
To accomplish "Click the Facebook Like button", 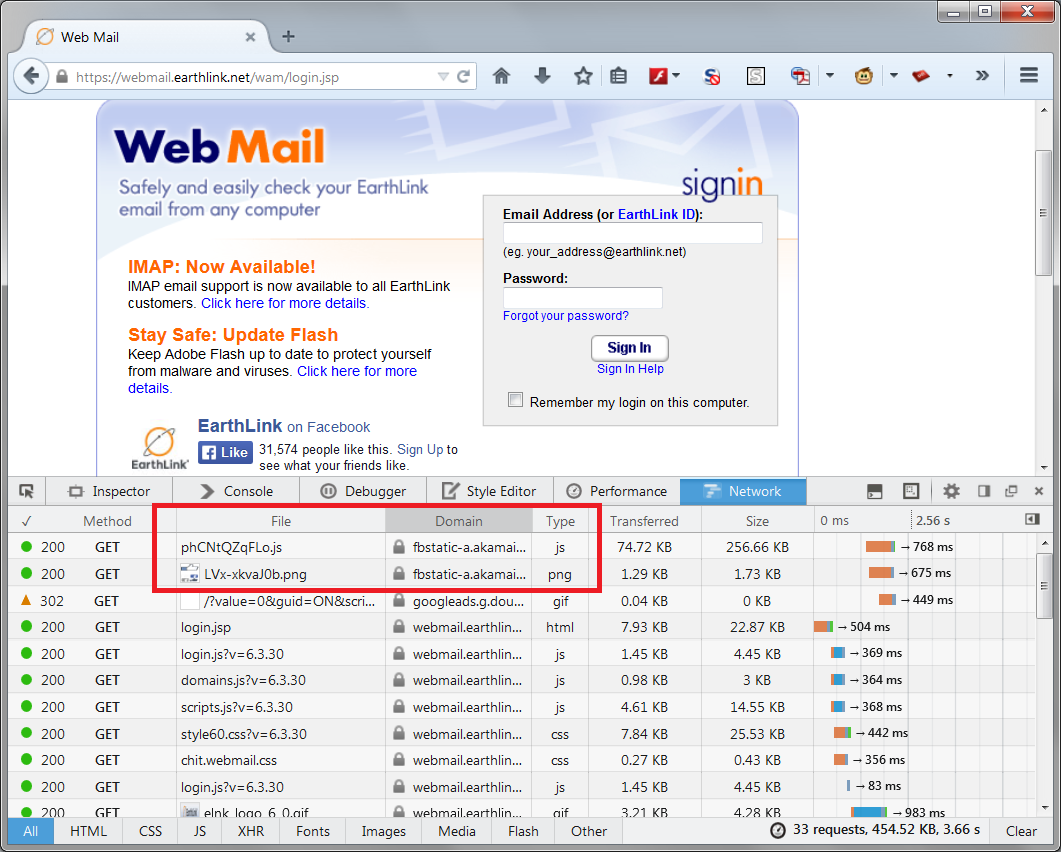I will point(225,452).
